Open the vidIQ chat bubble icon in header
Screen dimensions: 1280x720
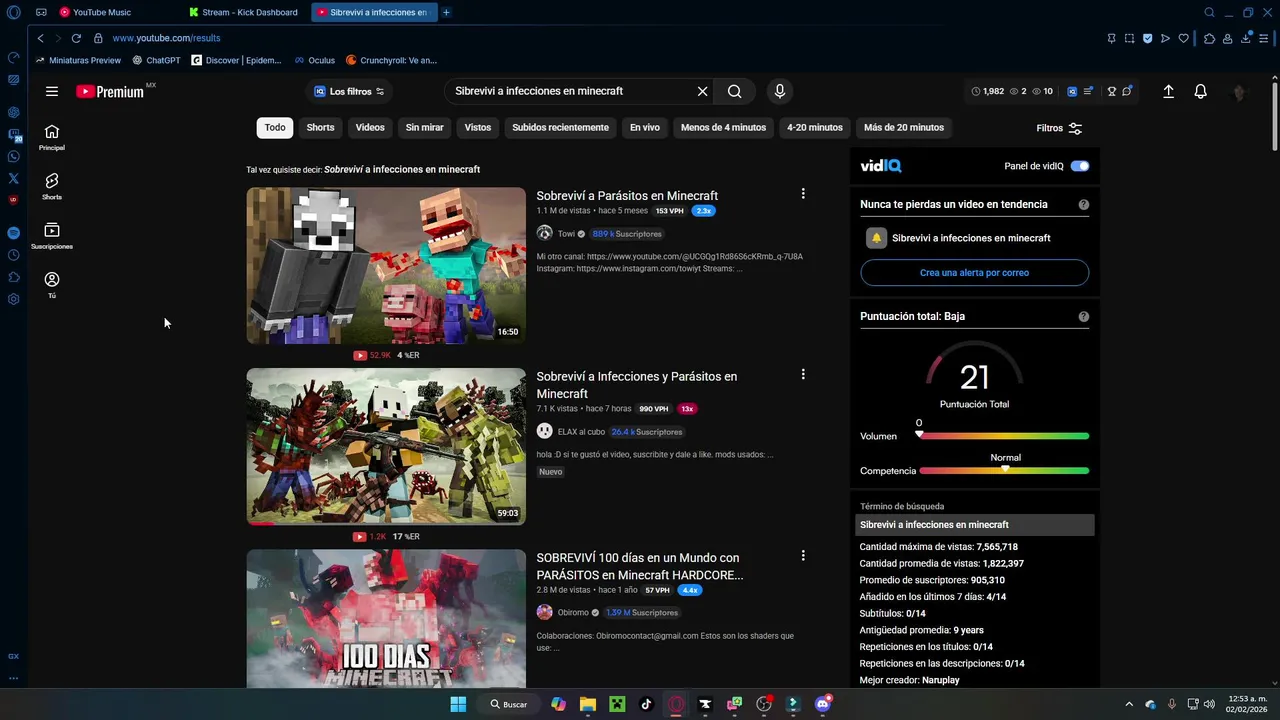tap(1126, 91)
